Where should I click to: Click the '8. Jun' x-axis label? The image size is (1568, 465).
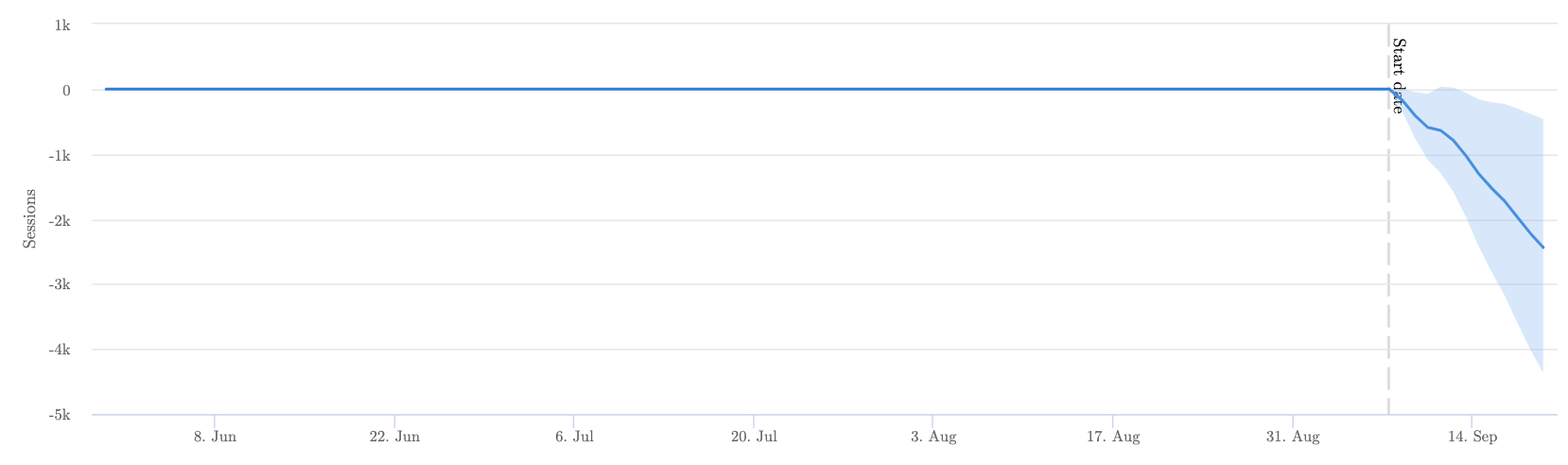215,438
